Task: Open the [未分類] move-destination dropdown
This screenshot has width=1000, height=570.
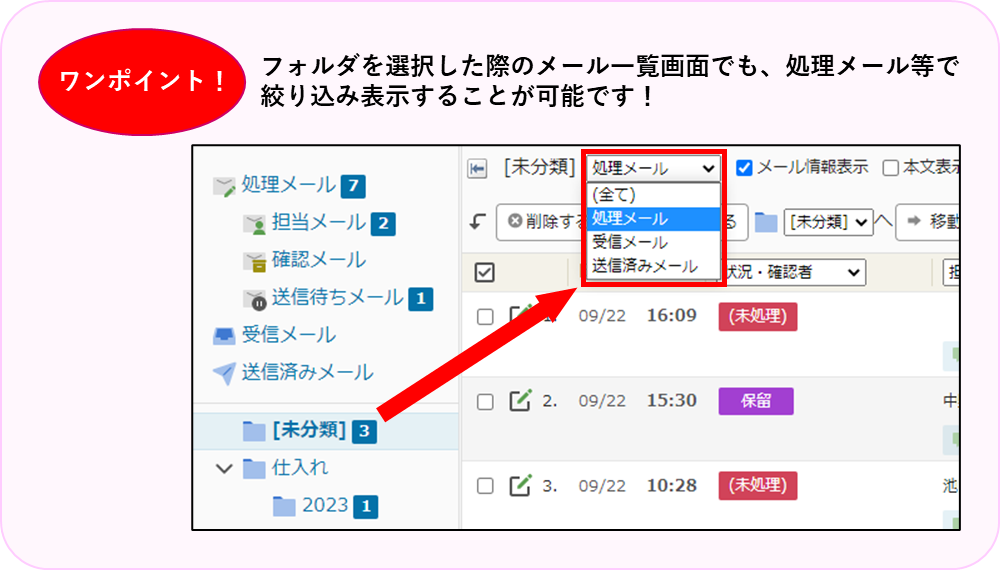Action: (x=828, y=222)
